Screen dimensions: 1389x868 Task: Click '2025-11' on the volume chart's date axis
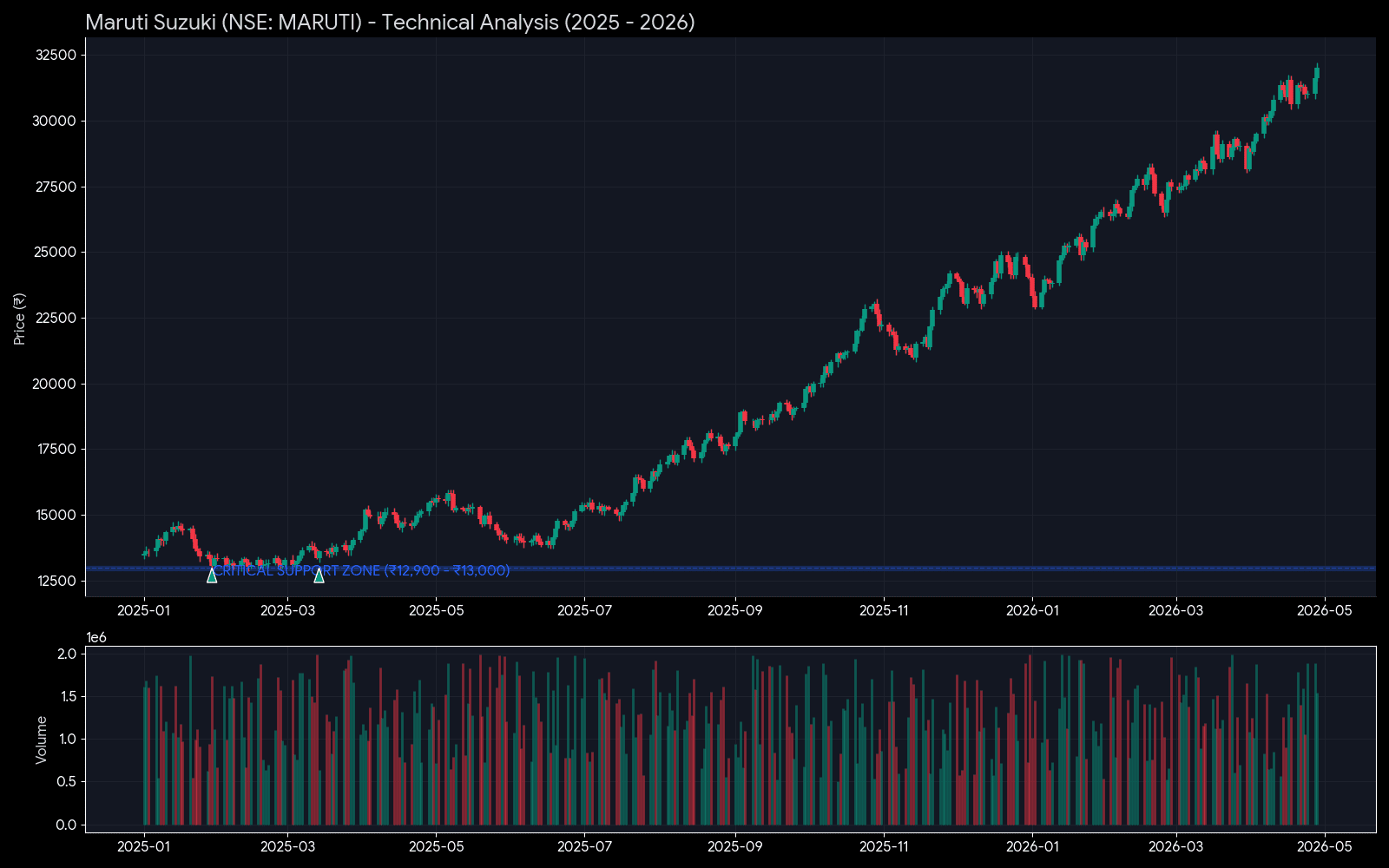(884, 846)
